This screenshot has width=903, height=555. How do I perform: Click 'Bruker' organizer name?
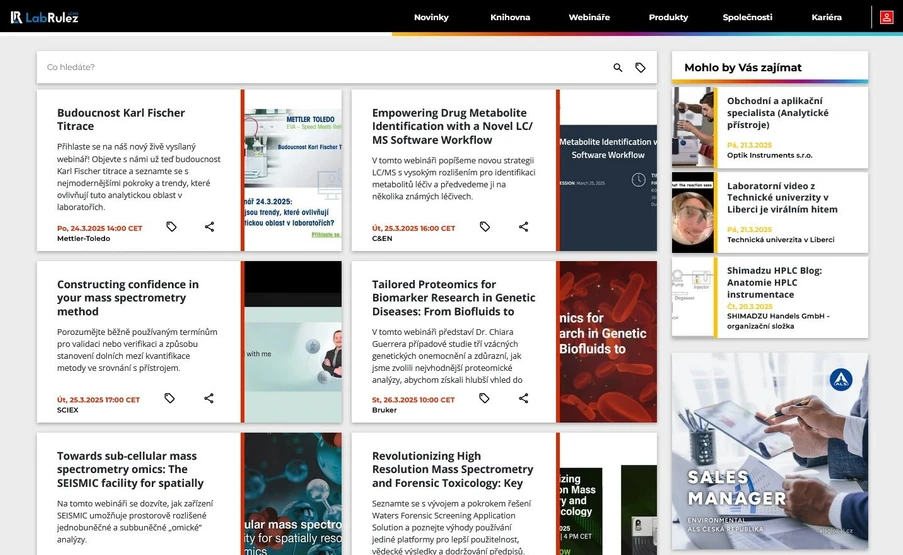tap(384, 410)
